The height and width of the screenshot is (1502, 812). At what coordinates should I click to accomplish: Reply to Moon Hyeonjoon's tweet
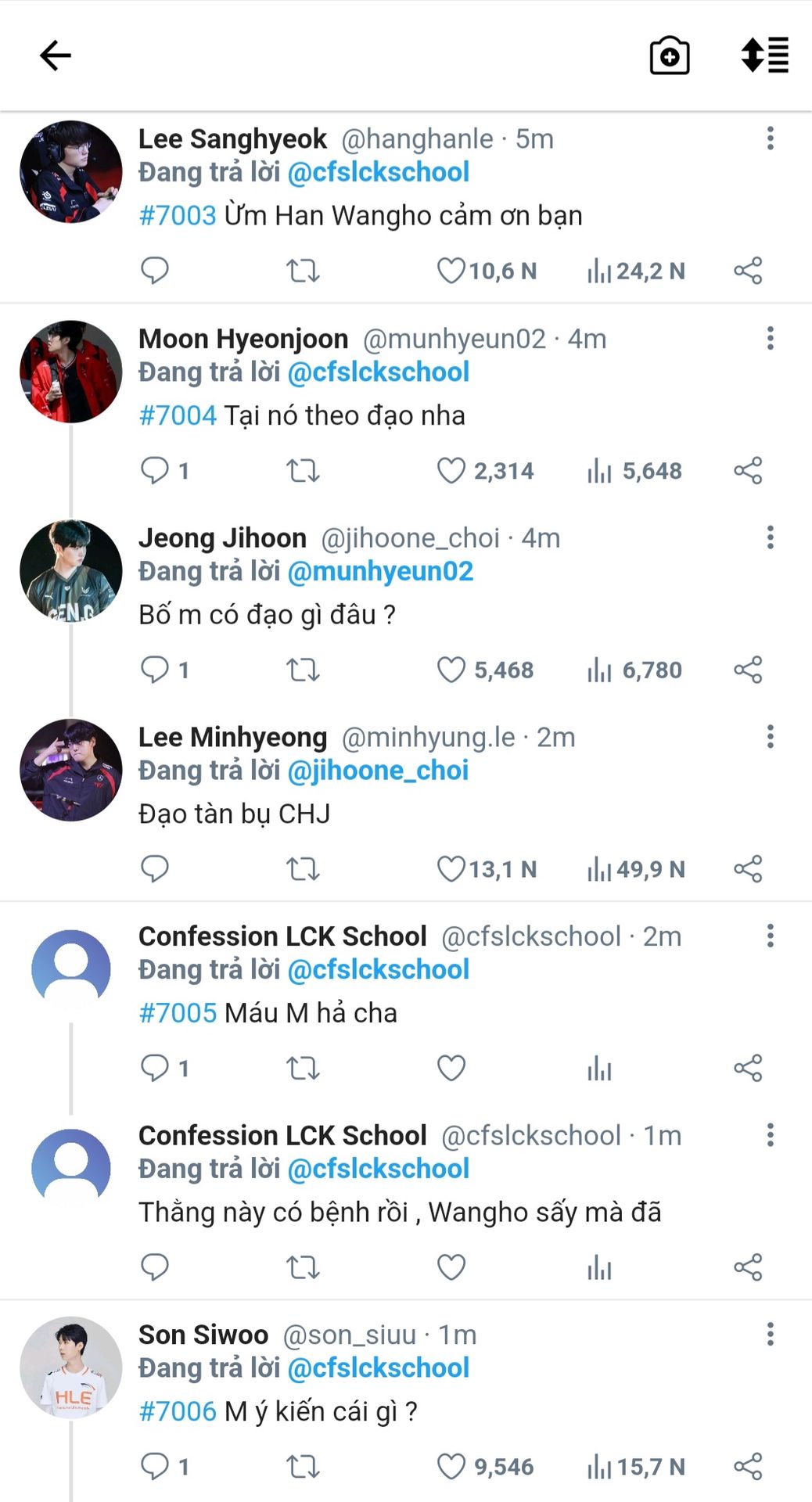155,471
